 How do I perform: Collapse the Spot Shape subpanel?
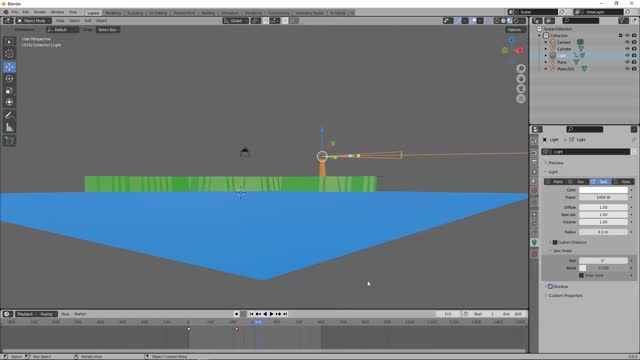click(561, 251)
